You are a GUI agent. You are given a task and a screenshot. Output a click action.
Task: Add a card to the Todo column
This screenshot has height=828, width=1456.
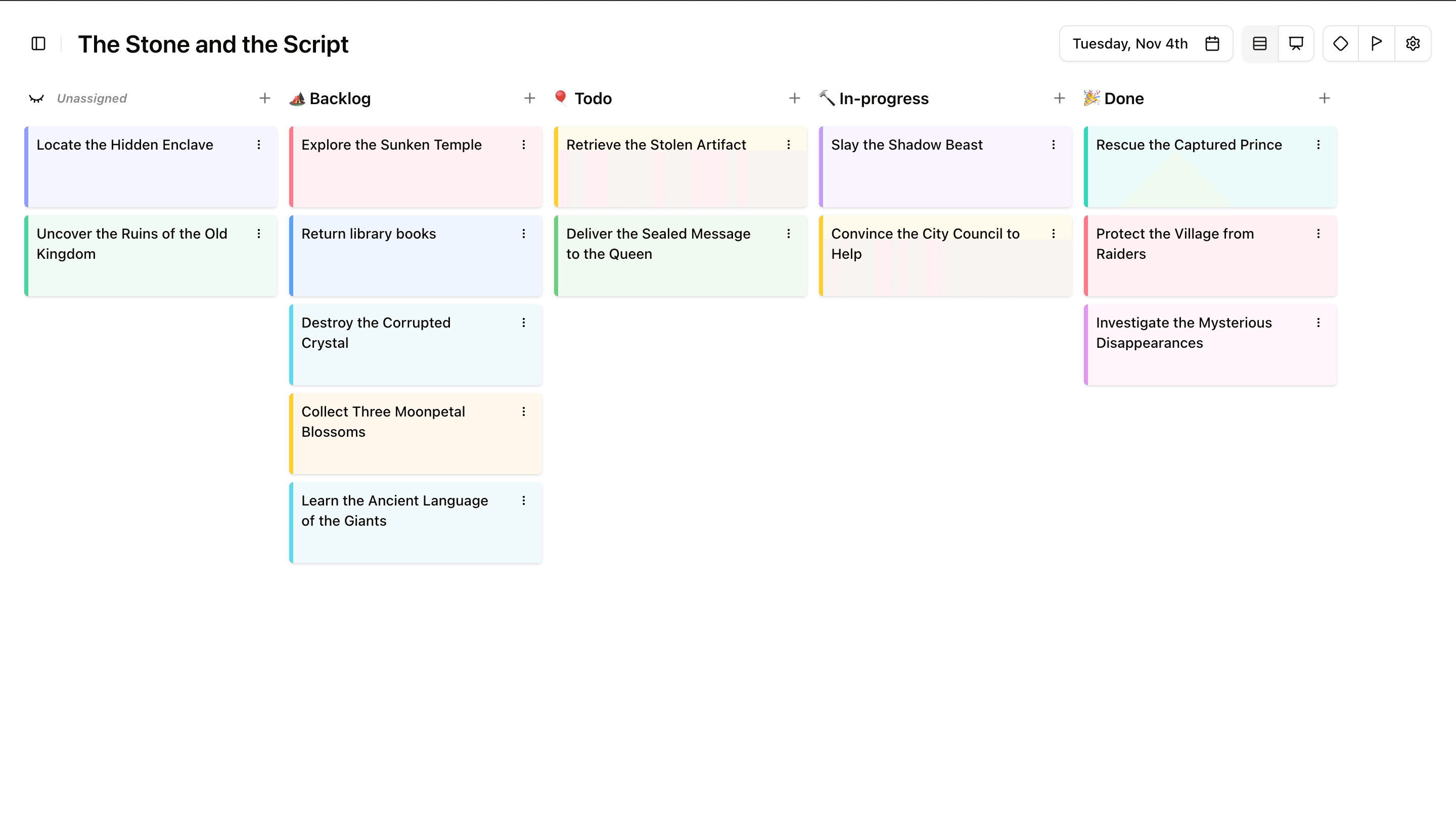pos(795,99)
